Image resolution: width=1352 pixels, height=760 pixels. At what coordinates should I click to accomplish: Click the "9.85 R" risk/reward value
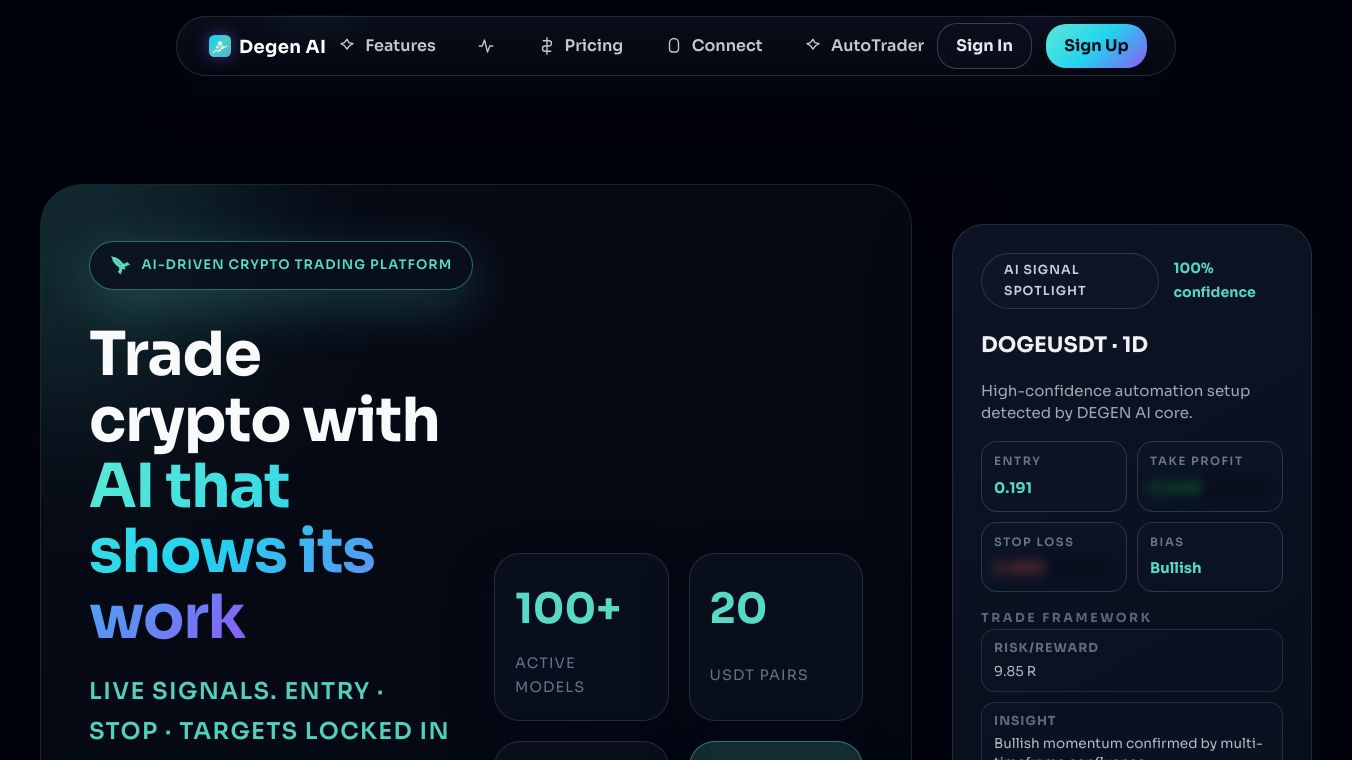[x=1015, y=671]
